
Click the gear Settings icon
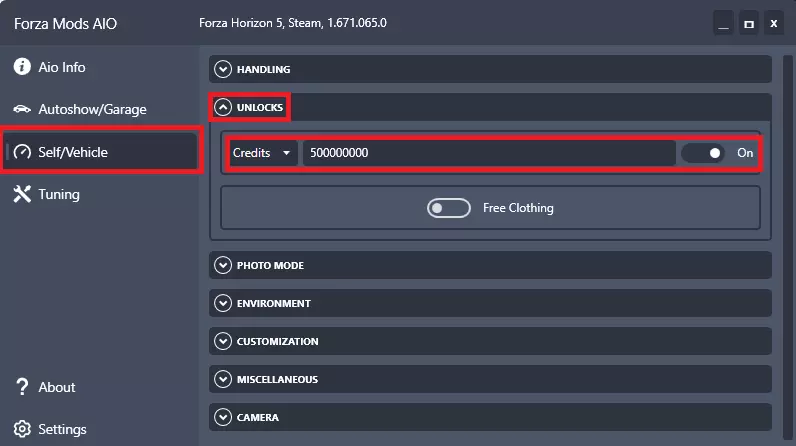(x=22, y=429)
